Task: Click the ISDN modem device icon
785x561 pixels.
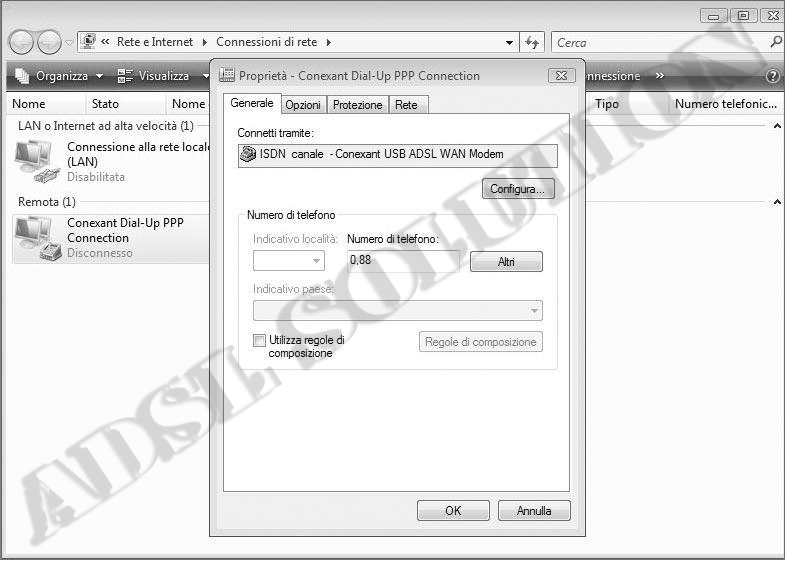Action: 248,154
